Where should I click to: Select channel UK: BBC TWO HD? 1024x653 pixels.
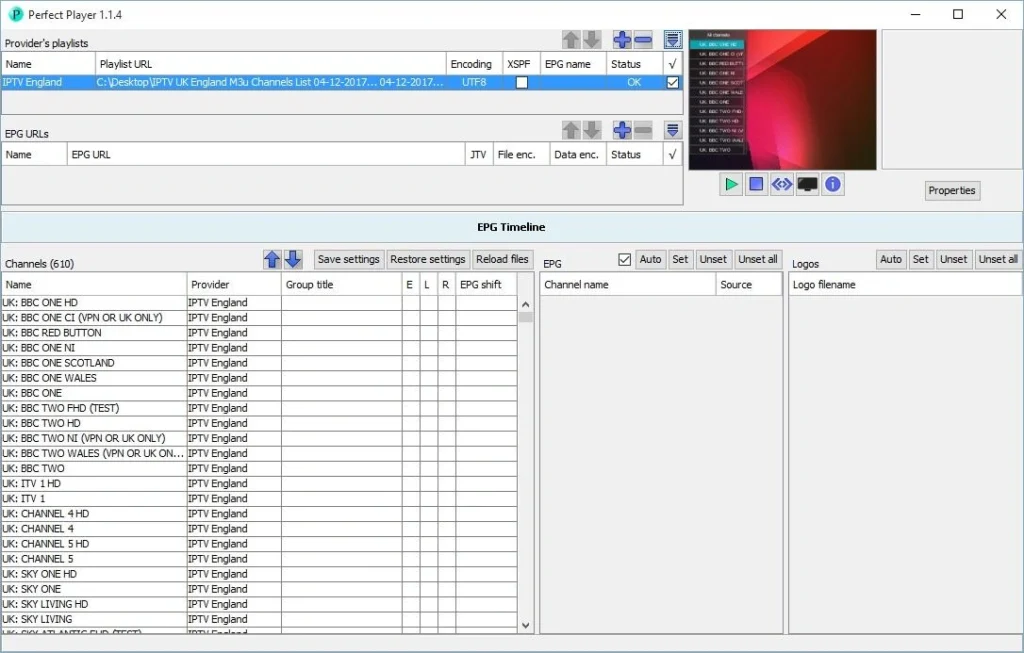click(x=94, y=423)
